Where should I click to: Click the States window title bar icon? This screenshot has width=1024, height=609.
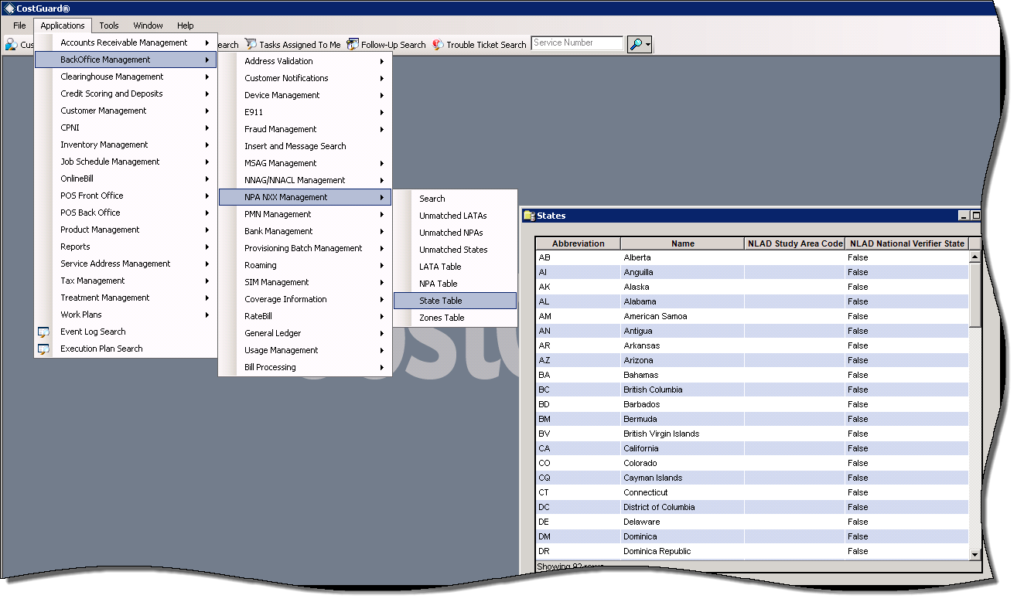[x=531, y=213]
